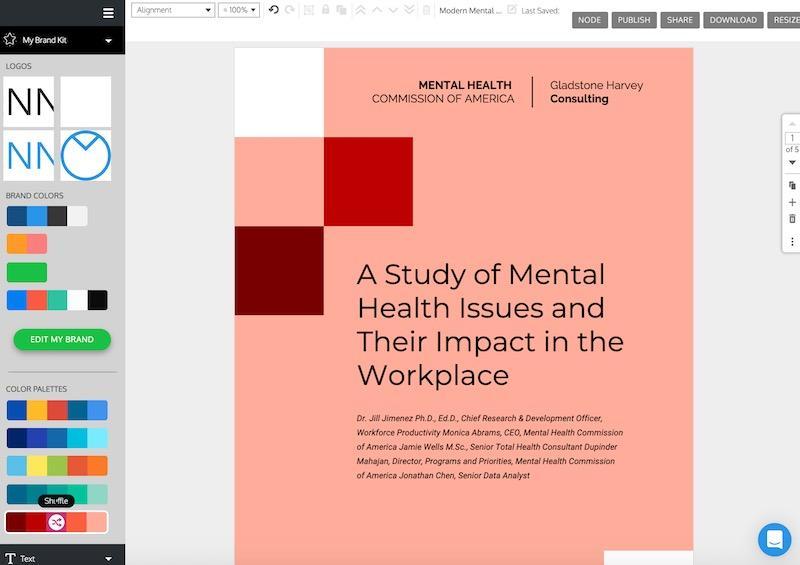Click the delete page trash icon
This screenshot has width=800, height=565.
(x=792, y=218)
